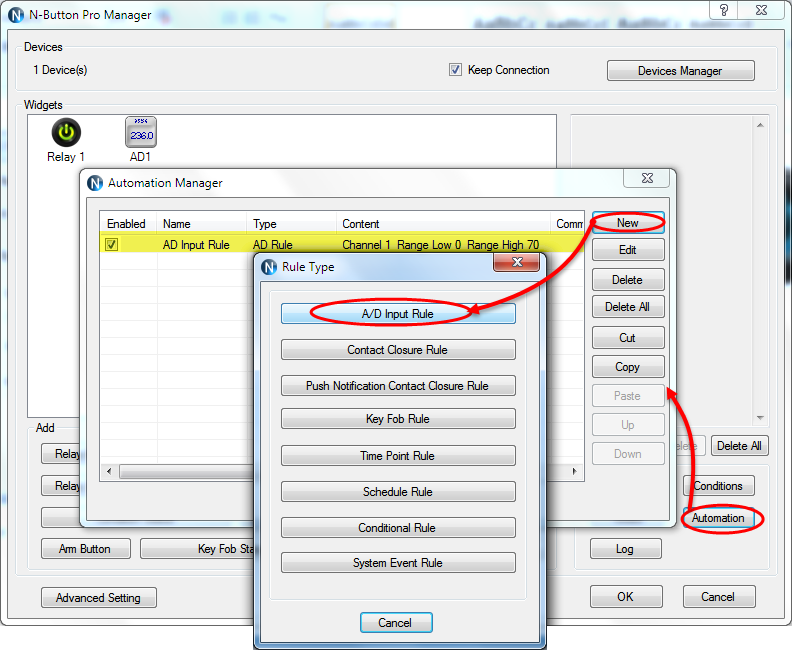This screenshot has height=650, width=792.
Task: Choose A/D Input Rule type
Action: click(398, 314)
